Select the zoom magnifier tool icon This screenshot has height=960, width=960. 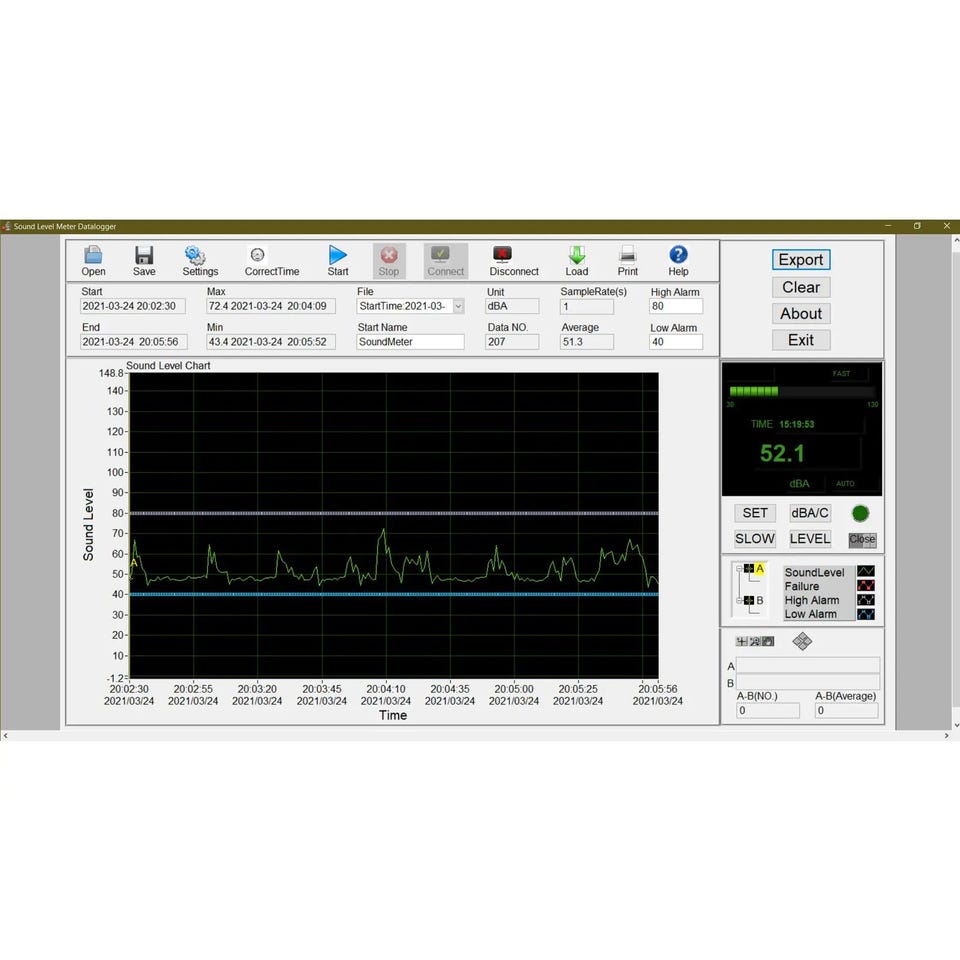[755, 642]
